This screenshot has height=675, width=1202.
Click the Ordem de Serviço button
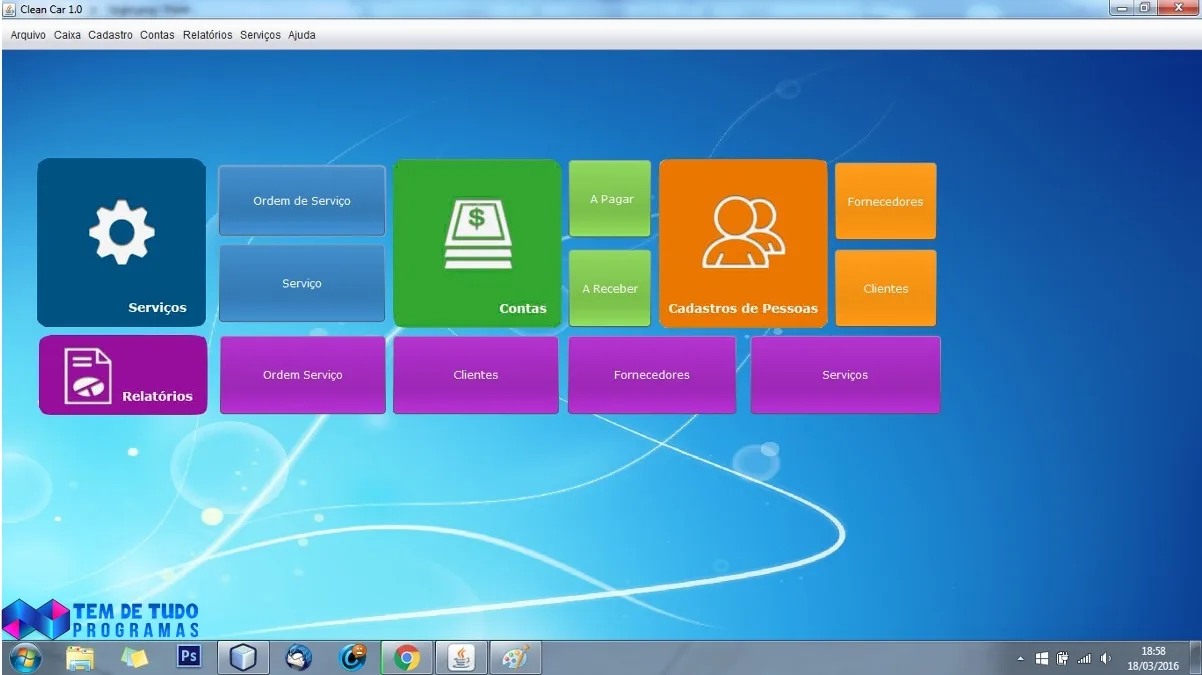point(302,201)
